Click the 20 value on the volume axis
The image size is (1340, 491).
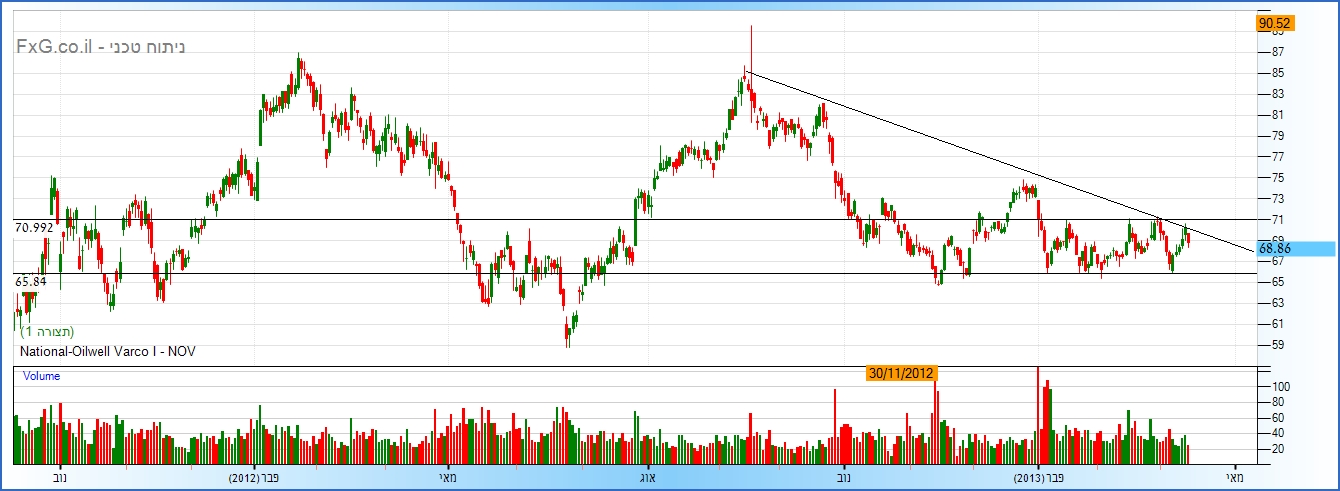point(1278,450)
